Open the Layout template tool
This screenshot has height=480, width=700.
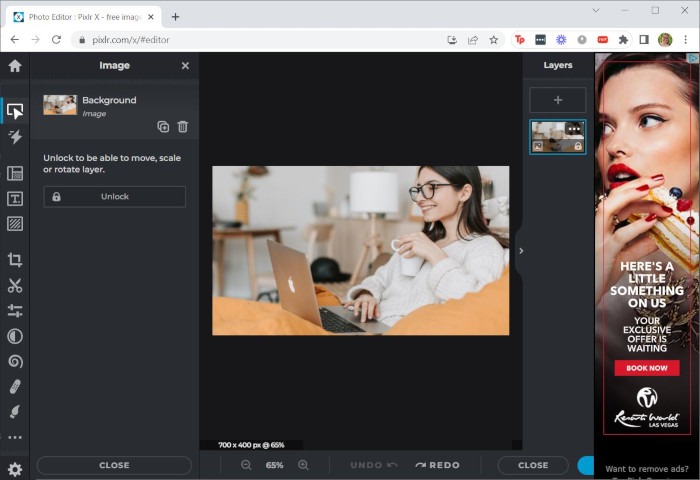[15, 173]
